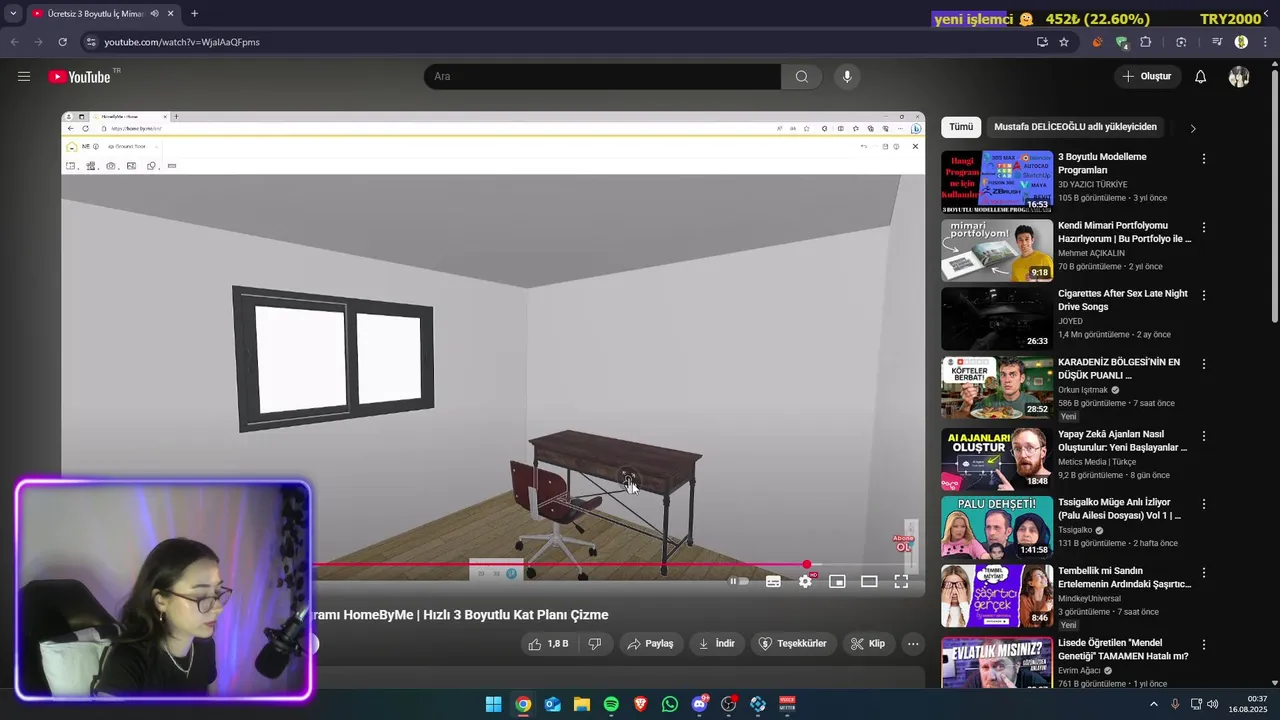Open File Explorer from the taskbar
This screenshot has height=720, width=1280.
click(x=582, y=704)
